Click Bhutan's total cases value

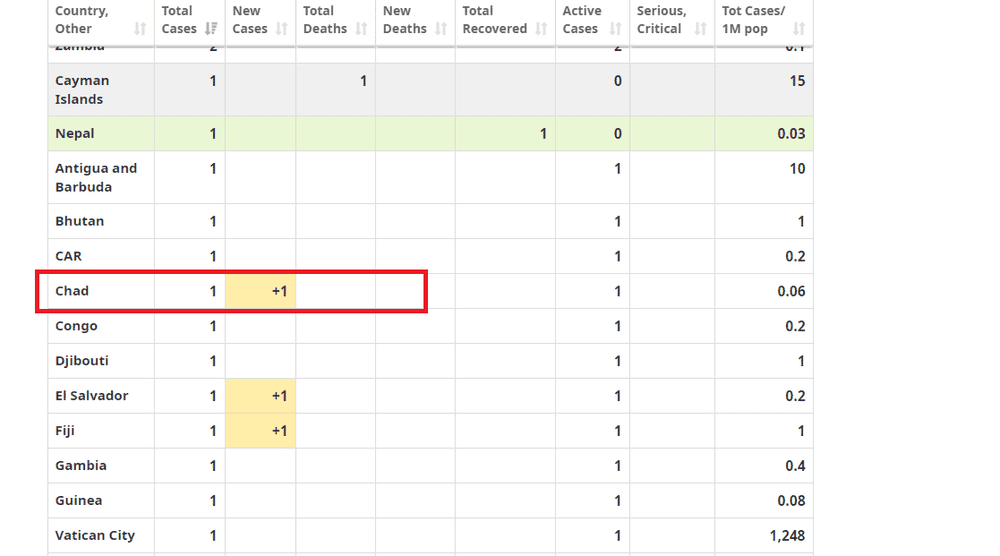click(x=213, y=222)
